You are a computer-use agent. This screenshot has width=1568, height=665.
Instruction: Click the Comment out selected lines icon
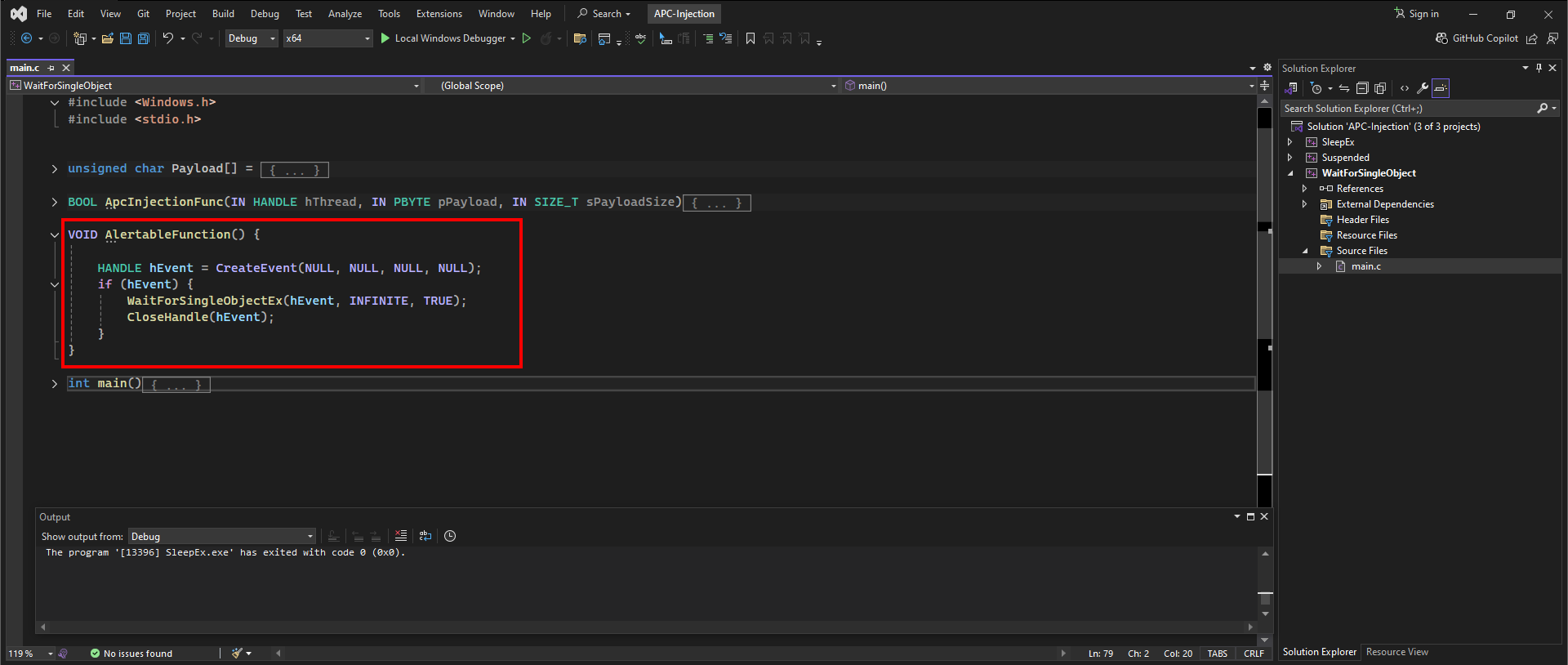pos(708,38)
